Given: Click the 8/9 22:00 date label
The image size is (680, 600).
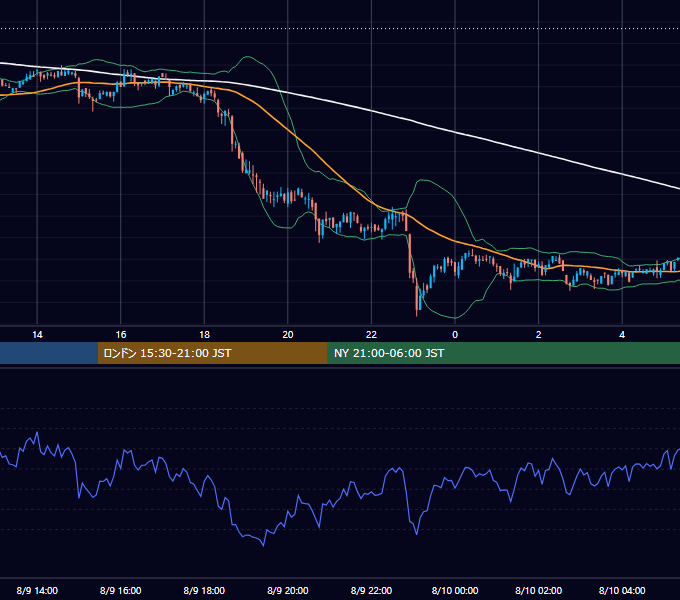Looking at the screenshot, I should 371,590.
